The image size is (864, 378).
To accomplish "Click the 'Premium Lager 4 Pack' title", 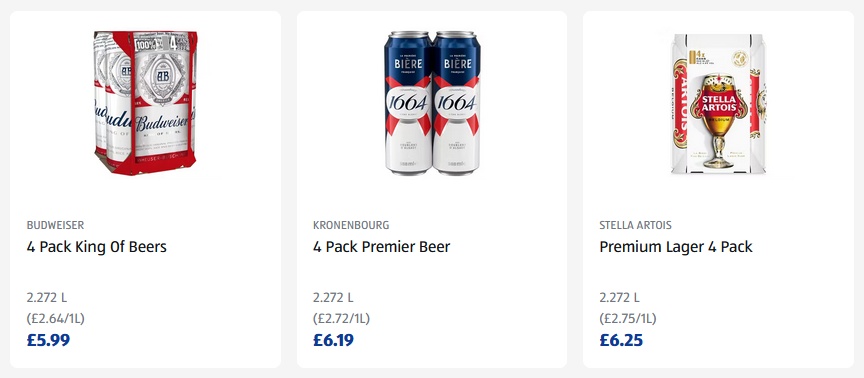I will click(x=676, y=247).
